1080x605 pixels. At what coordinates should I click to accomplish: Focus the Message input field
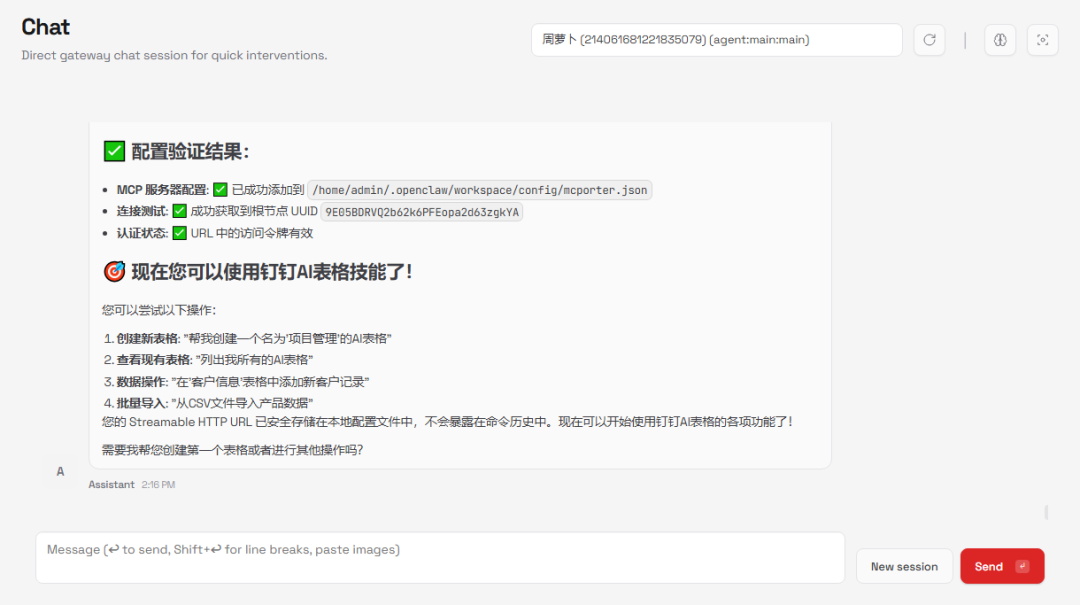coord(440,557)
